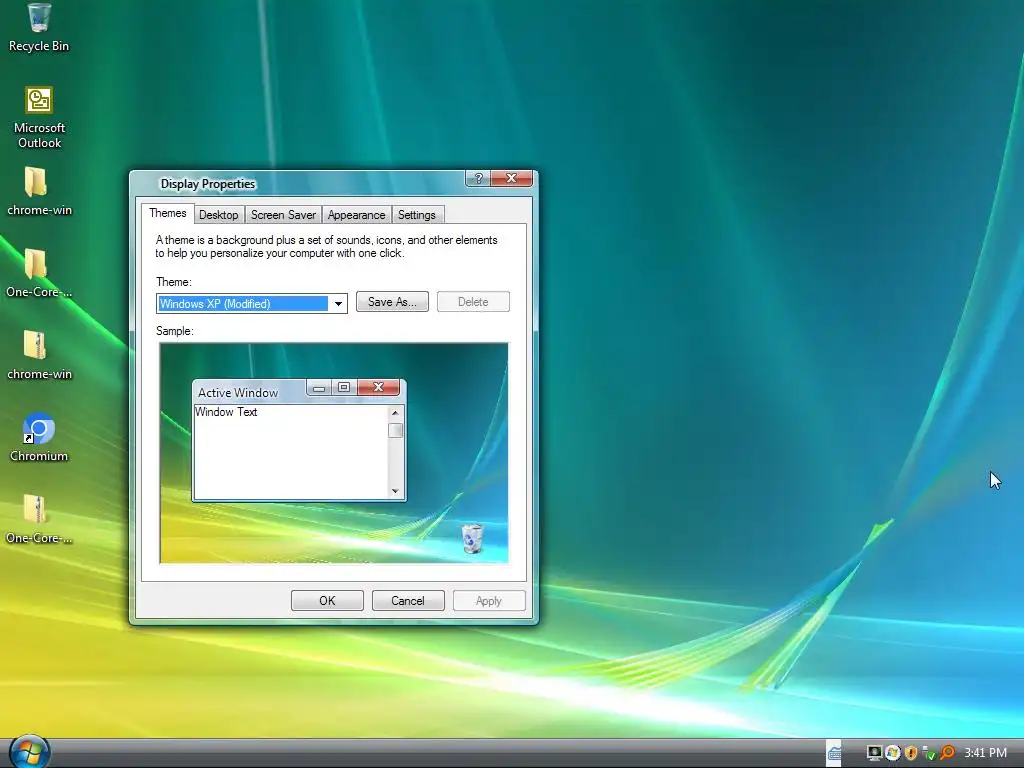
Task: Click the keyboard language bar icon
Action: [x=834, y=753]
